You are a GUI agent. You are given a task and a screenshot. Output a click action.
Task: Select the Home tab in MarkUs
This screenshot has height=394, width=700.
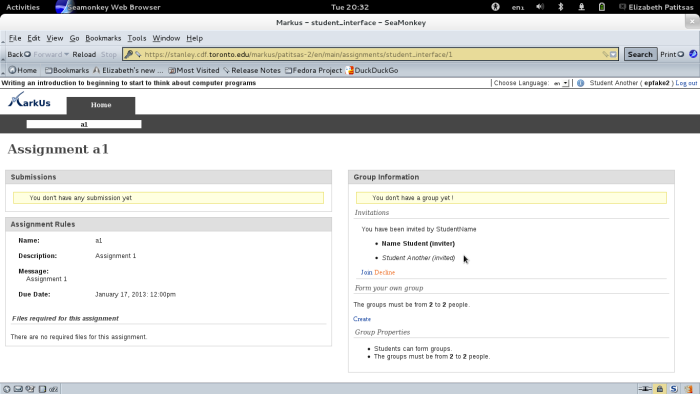(101, 105)
